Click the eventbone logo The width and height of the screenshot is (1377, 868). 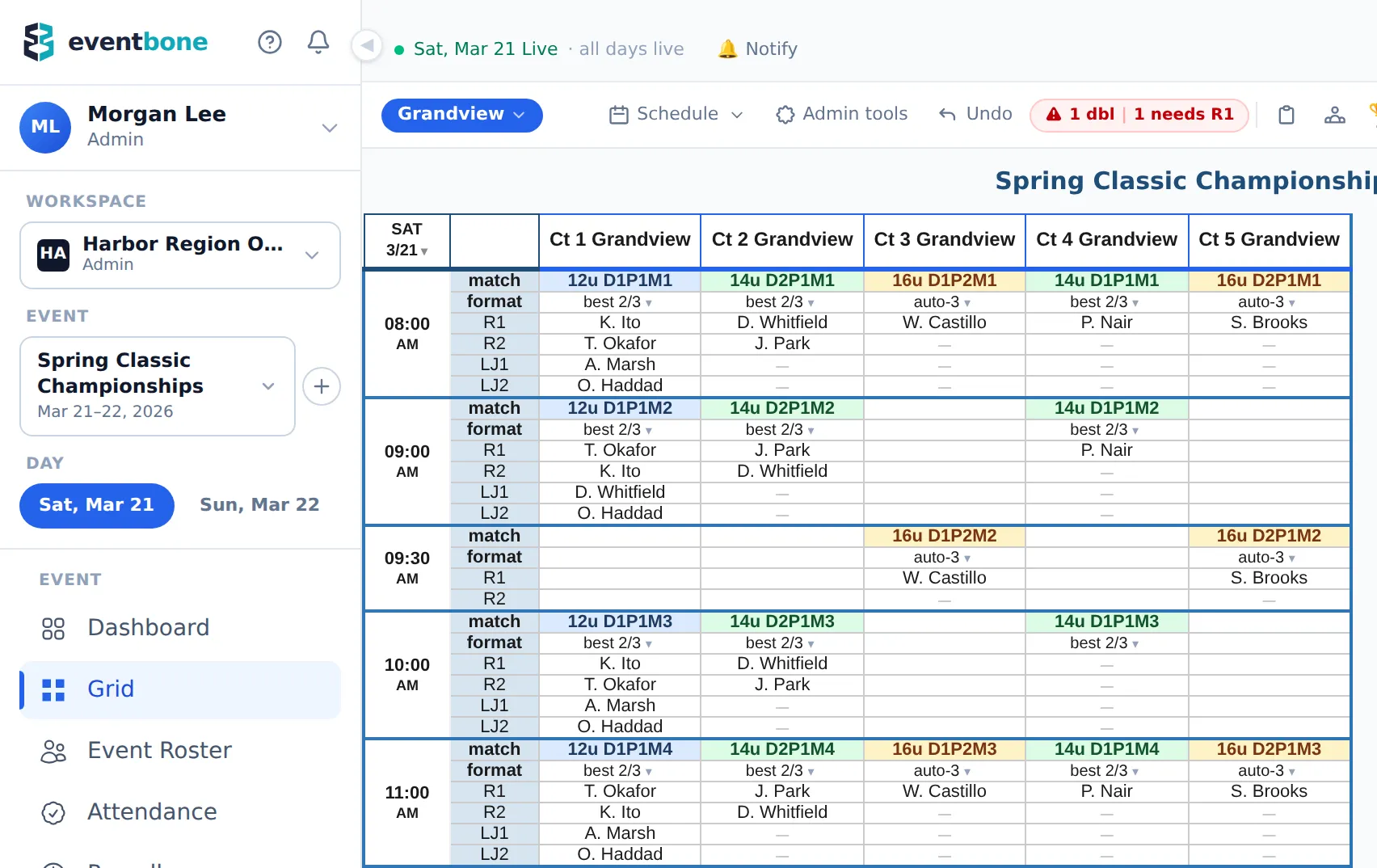click(116, 42)
